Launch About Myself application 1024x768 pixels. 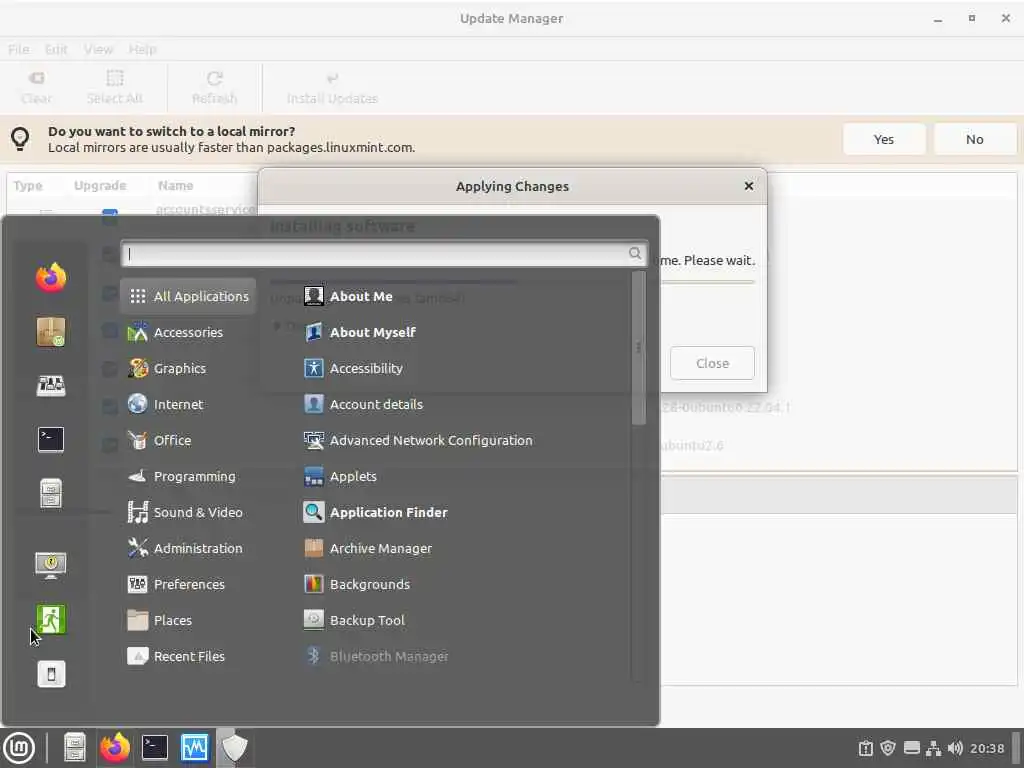click(x=360, y=332)
